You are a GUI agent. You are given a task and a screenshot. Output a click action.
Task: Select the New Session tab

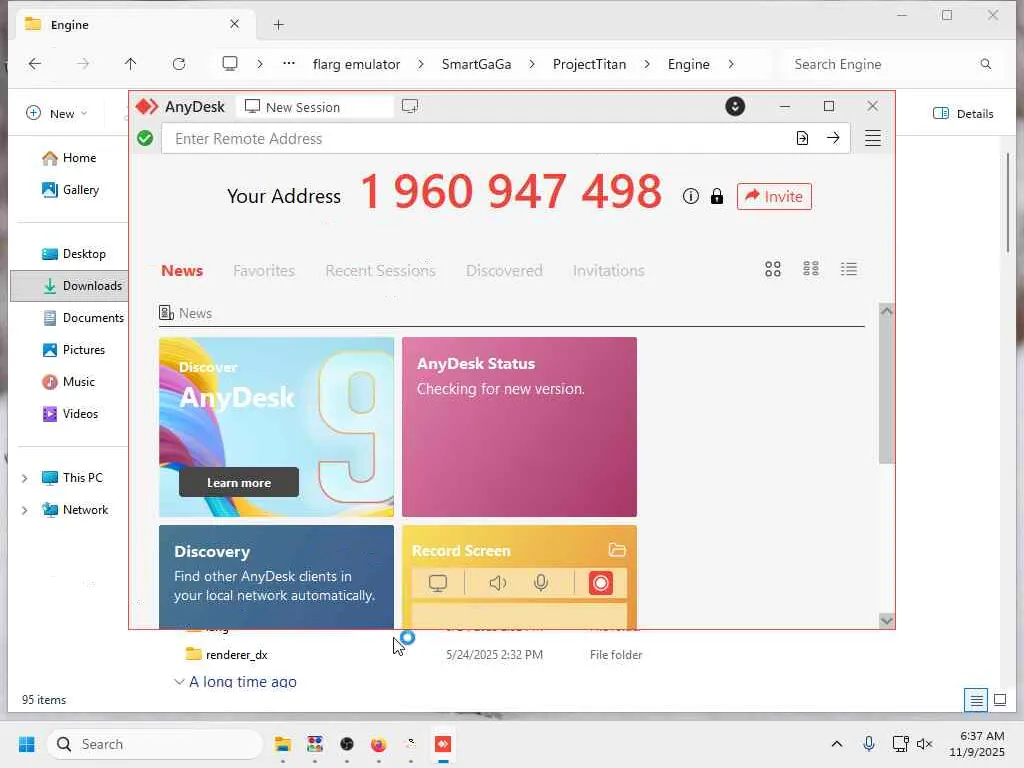pyautogui.click(x=315, y=107)
